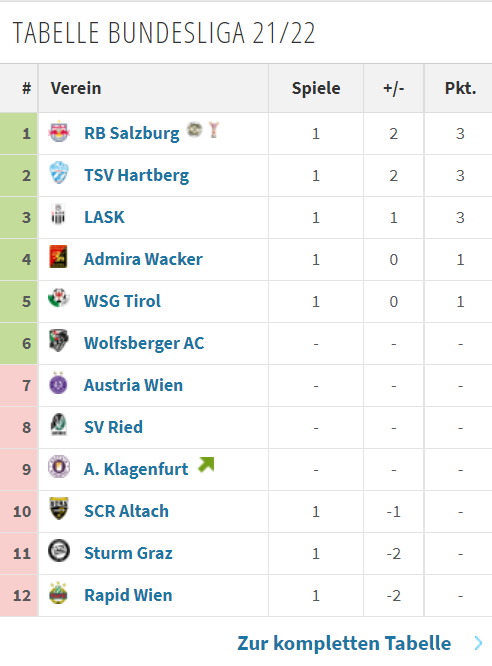Click the TSV Hartberg club logo

(x=59, y=173)
